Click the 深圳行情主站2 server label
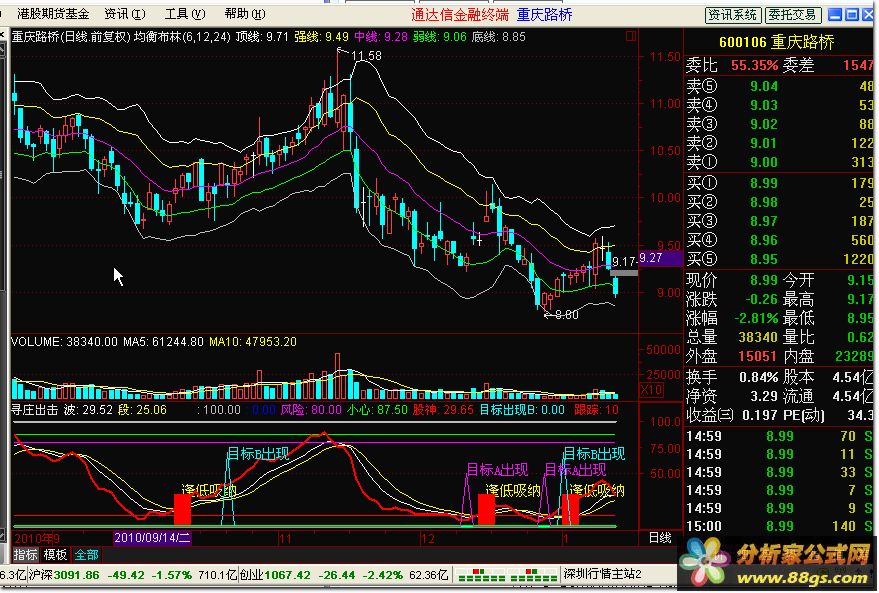 603,574
